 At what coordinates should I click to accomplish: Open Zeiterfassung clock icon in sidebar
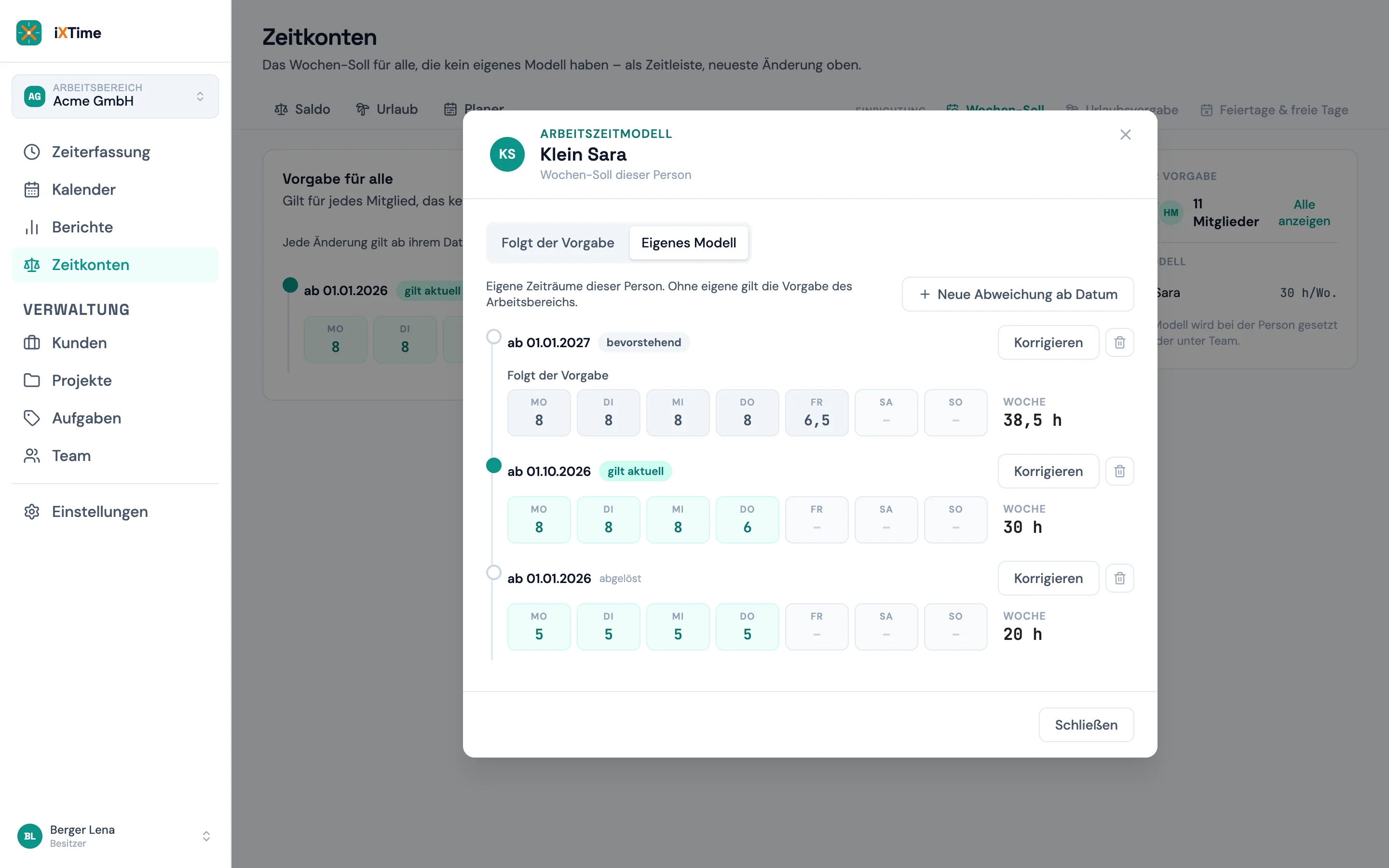(31, 152)
